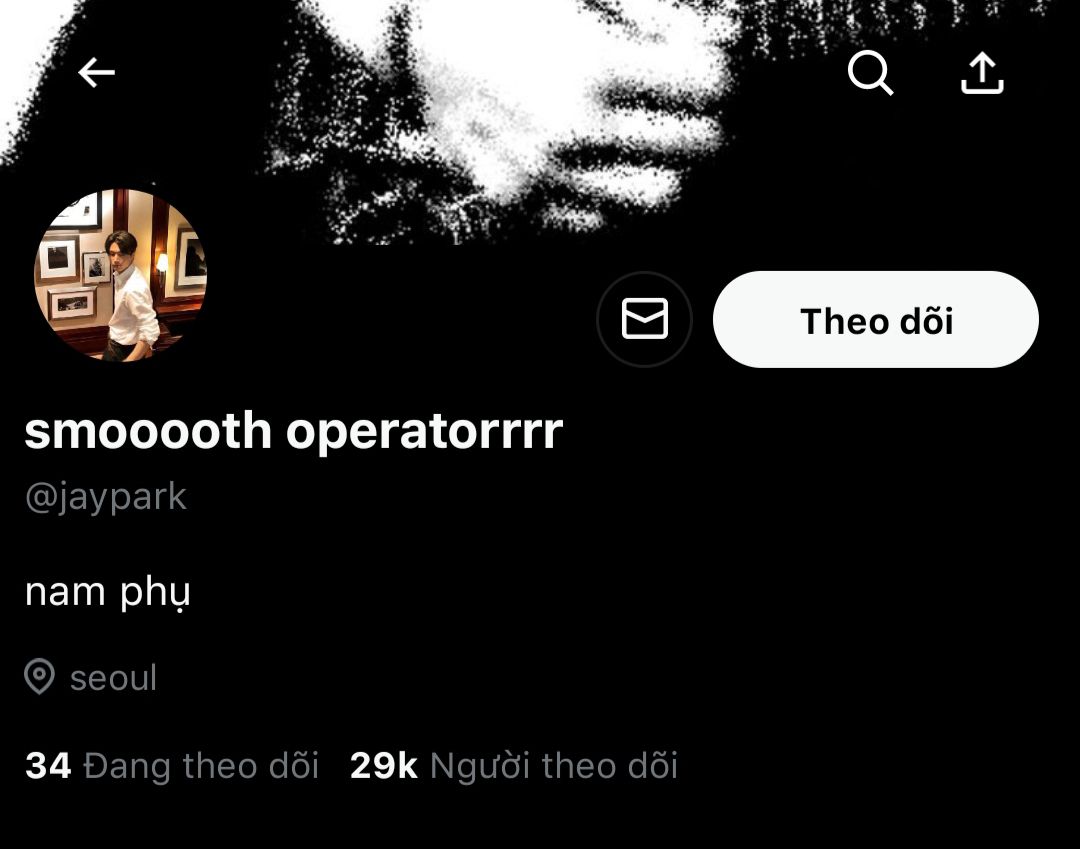Tap the location pin icon
The width and height of the screenshot is (1080, 849).
pos(39,677)
